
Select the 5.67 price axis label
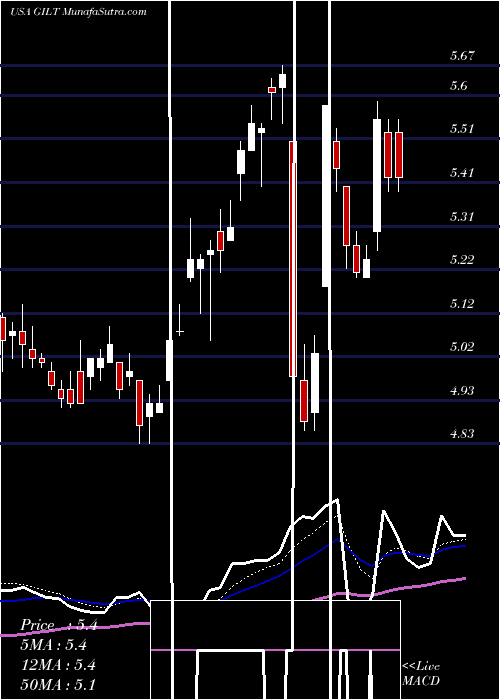click(x=462, y=56)
